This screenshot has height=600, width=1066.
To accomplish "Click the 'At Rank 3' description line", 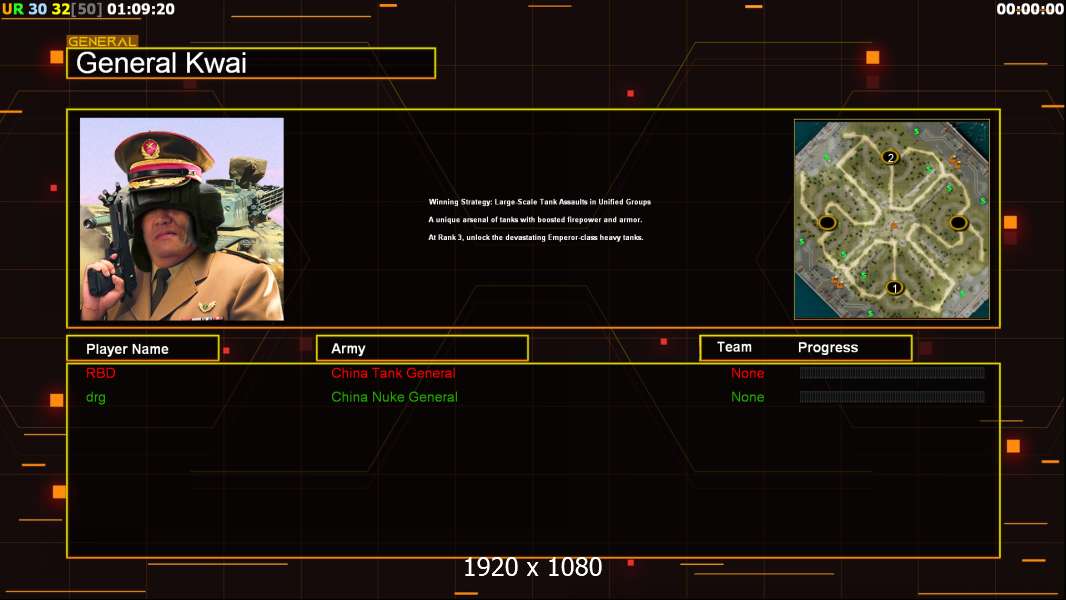I will 536,237.
